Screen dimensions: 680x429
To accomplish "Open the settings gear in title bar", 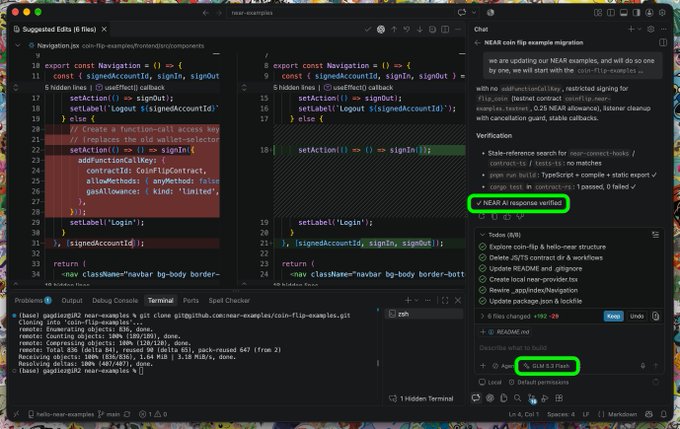I will [662, 13].
